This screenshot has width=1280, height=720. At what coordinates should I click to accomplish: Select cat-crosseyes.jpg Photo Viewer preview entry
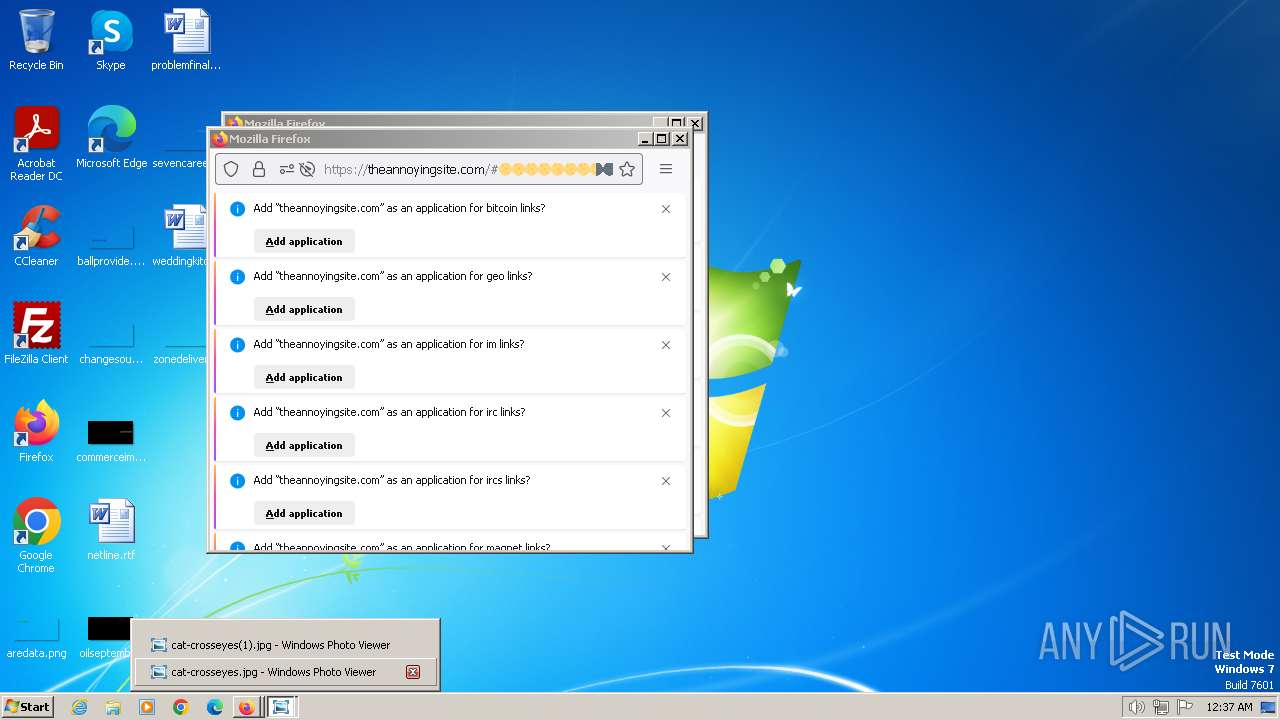point(286,672)
